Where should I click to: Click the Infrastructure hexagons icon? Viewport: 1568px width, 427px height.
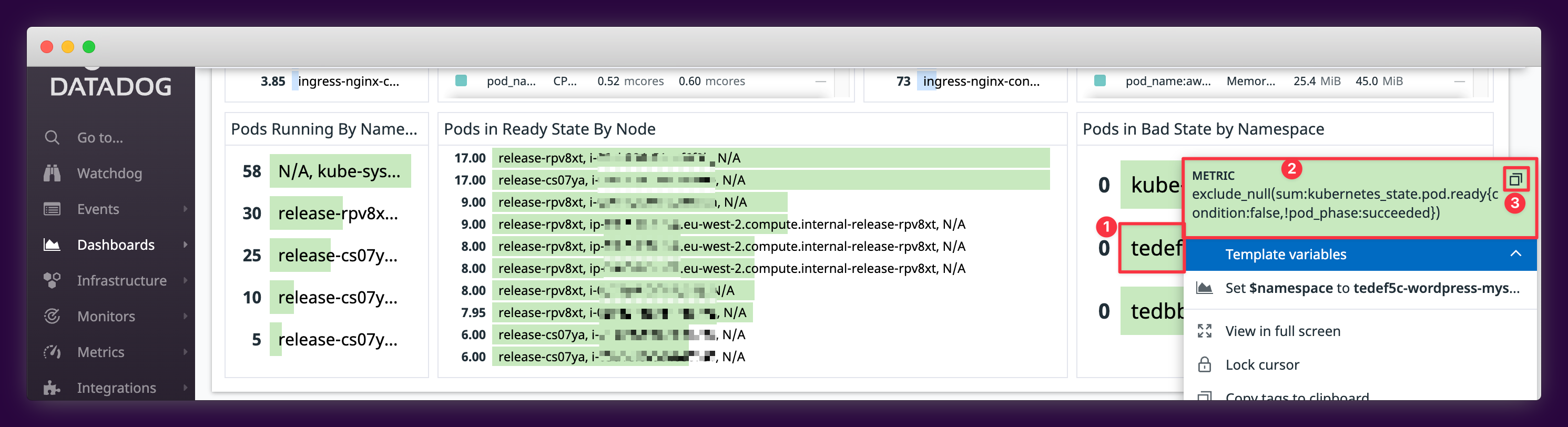[53, 281]
